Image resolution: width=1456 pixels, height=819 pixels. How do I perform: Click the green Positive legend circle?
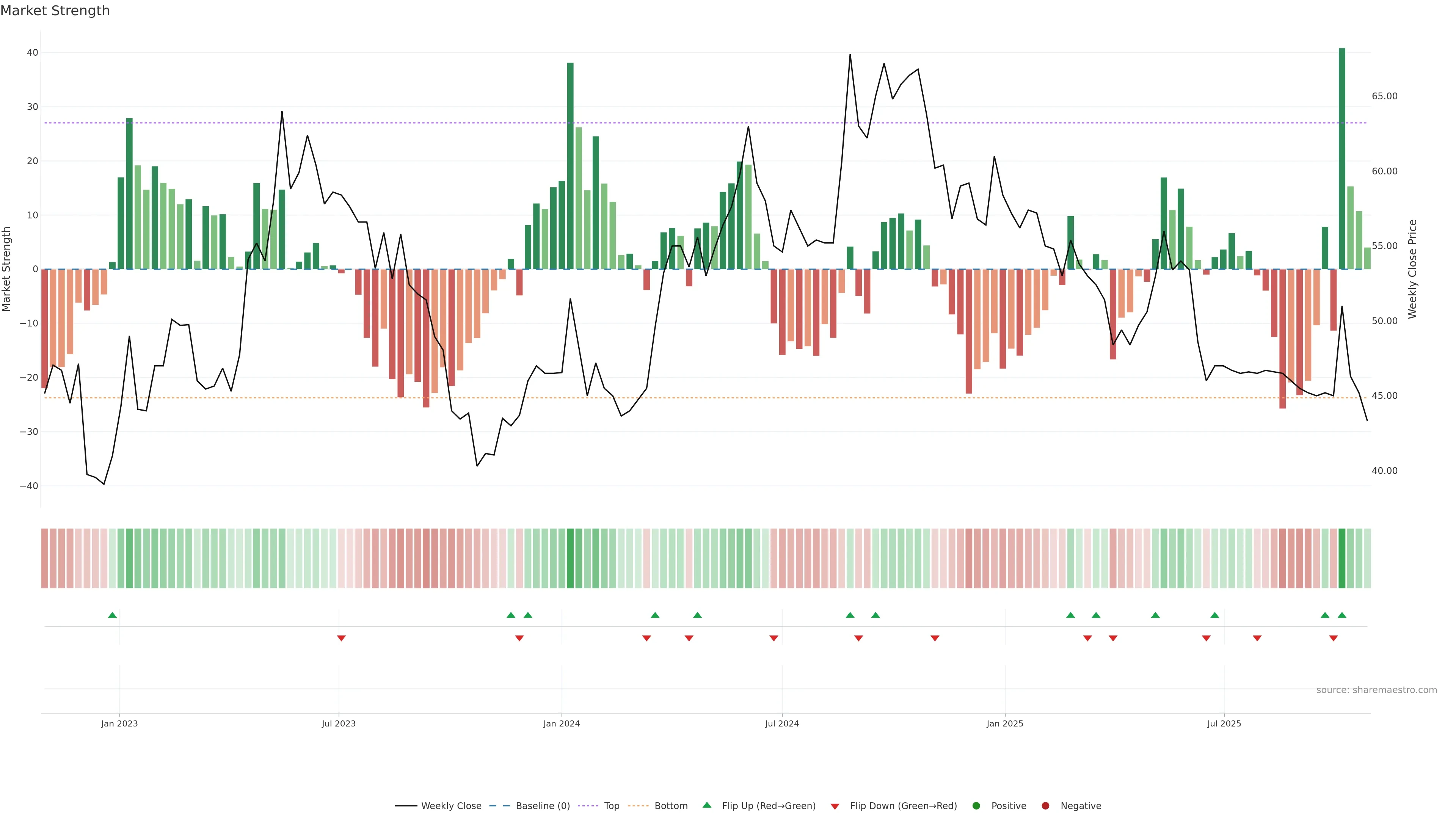[x=976, y=805]
